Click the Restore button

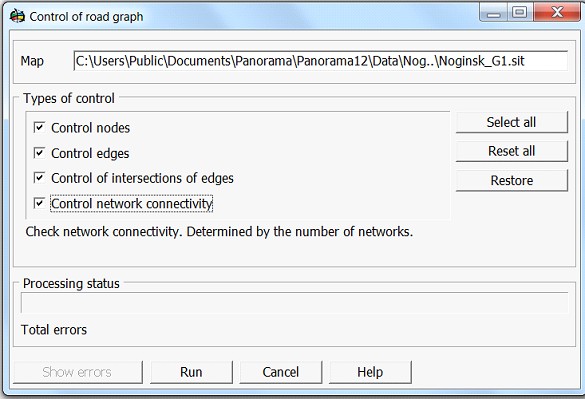(x=512, y=181)
